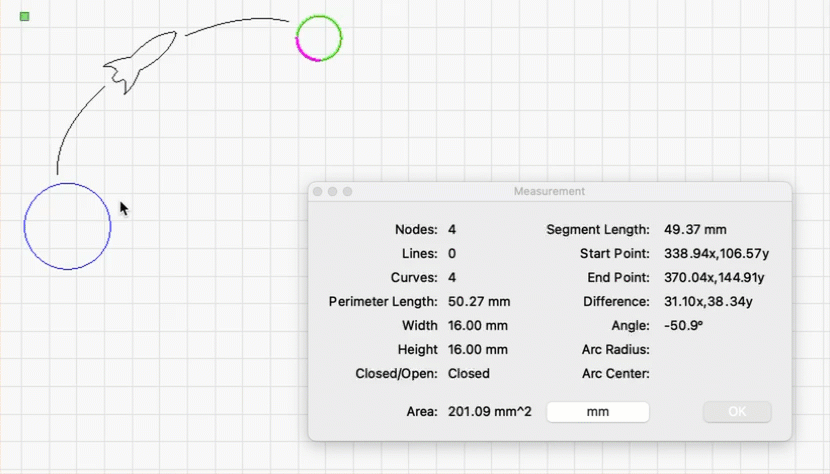Select the arc between rocket and green circle

237,22
